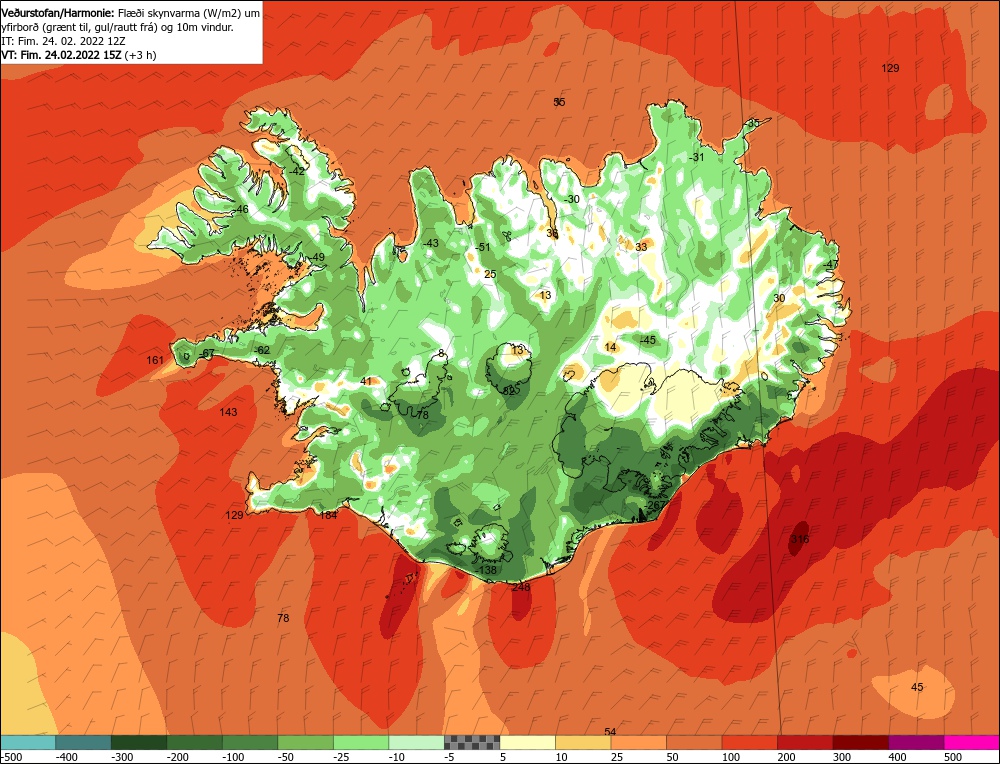
Task: Click the light teal legend swatch after -500
Action: [28, 742]
